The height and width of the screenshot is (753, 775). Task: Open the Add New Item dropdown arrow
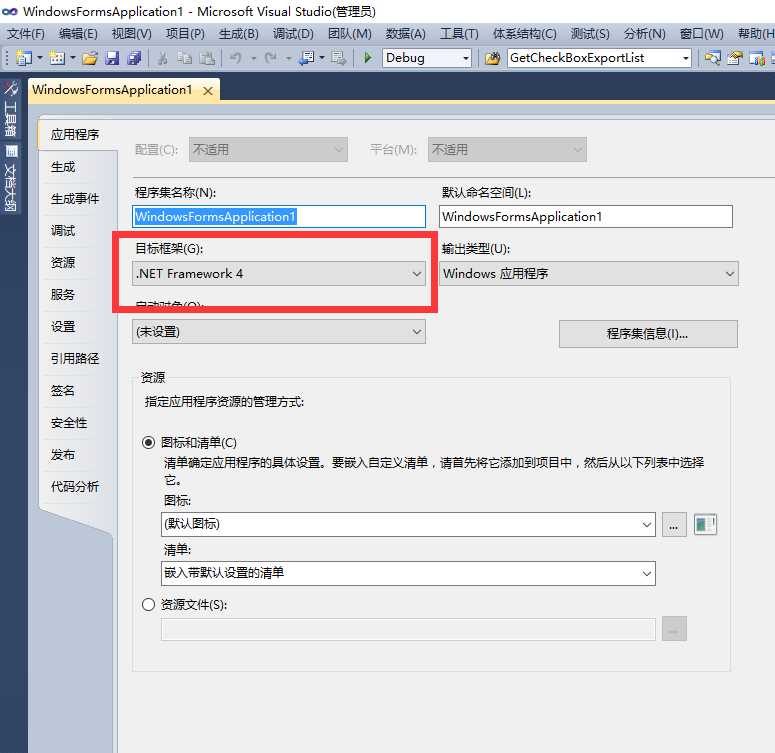73,58
